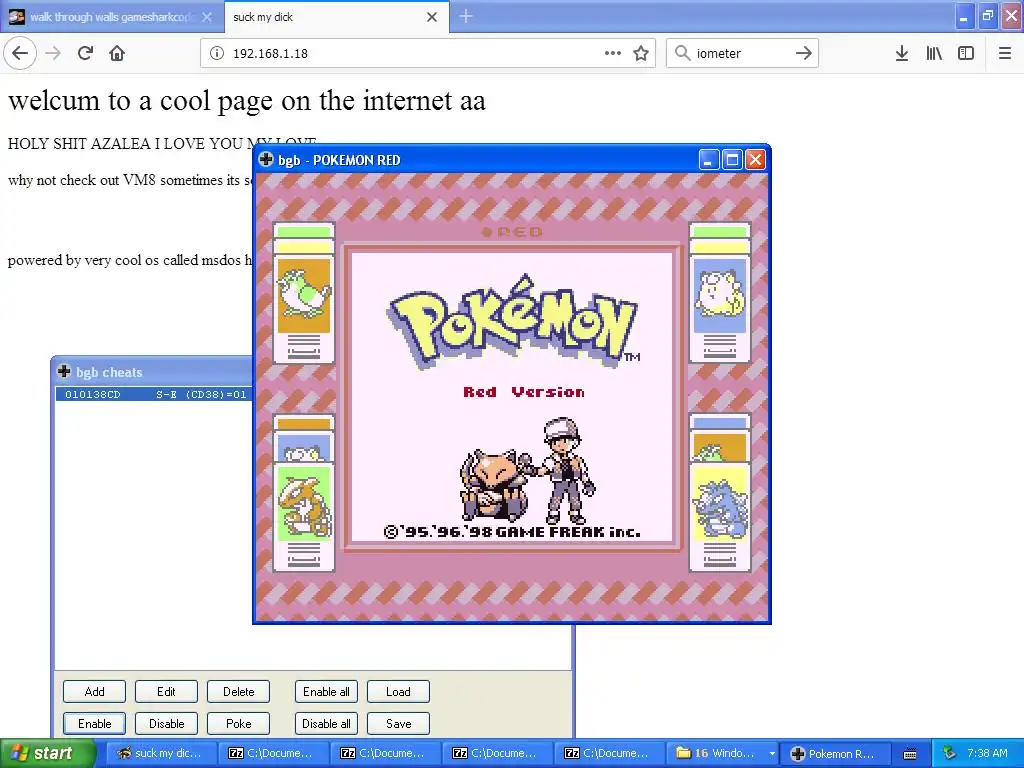Maximize the bgb POKEMON RED window

tap(732, 159)
